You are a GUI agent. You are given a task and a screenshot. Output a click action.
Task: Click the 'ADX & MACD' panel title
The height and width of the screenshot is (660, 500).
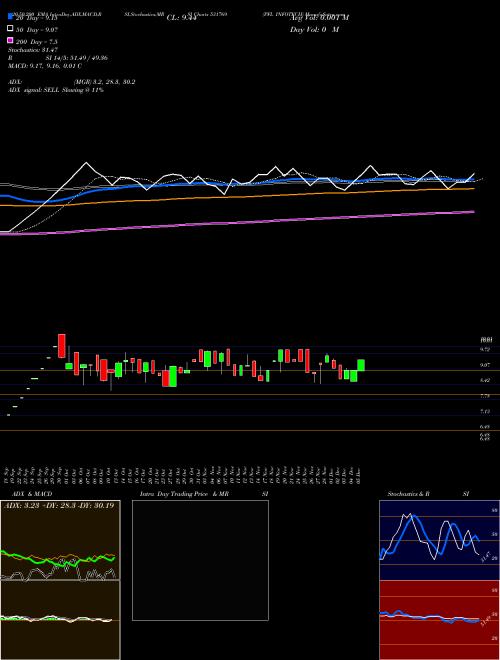(x=32, y=494)
